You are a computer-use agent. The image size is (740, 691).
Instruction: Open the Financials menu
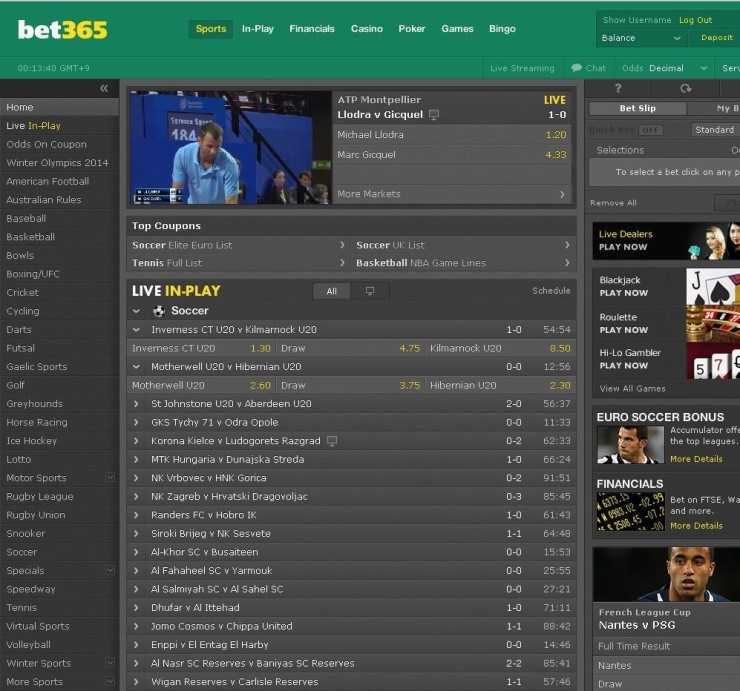312,29
